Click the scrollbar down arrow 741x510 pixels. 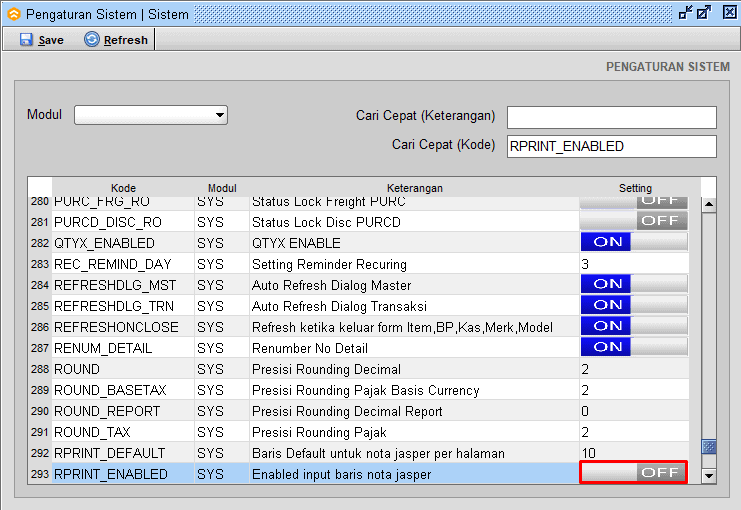pos(708,475)
